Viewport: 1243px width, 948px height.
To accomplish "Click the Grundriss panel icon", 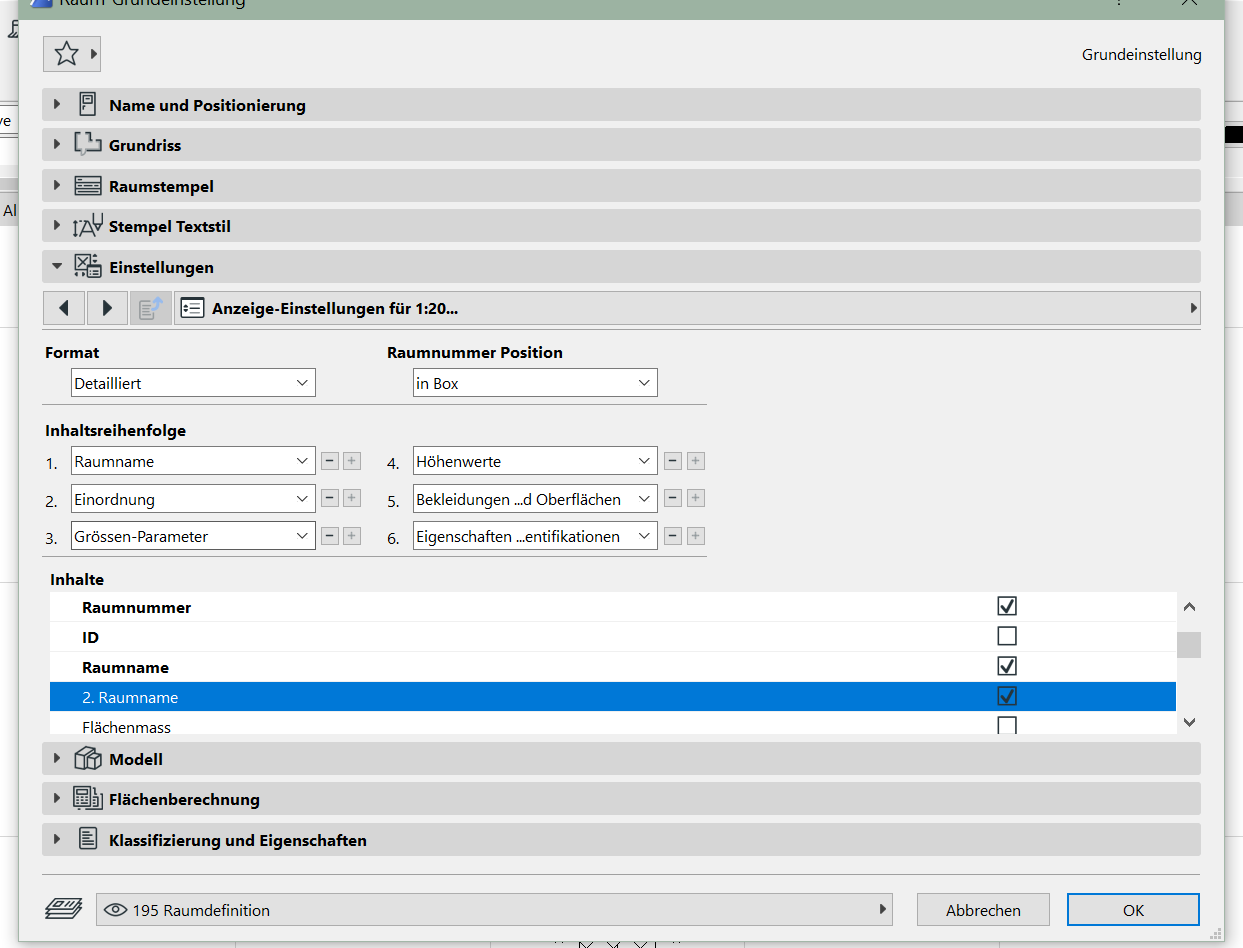I will click(88, 145).
